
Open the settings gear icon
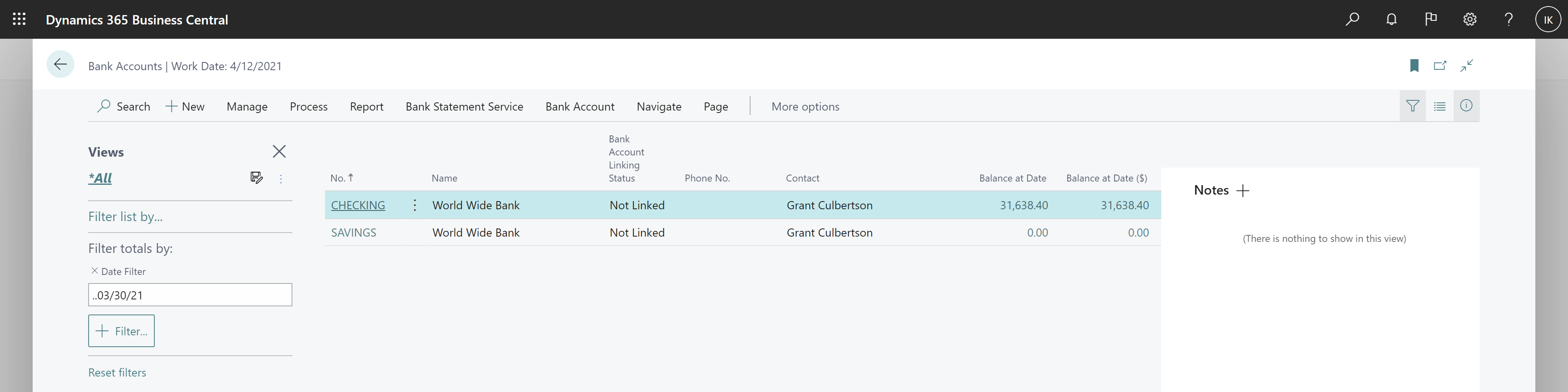1470,20
